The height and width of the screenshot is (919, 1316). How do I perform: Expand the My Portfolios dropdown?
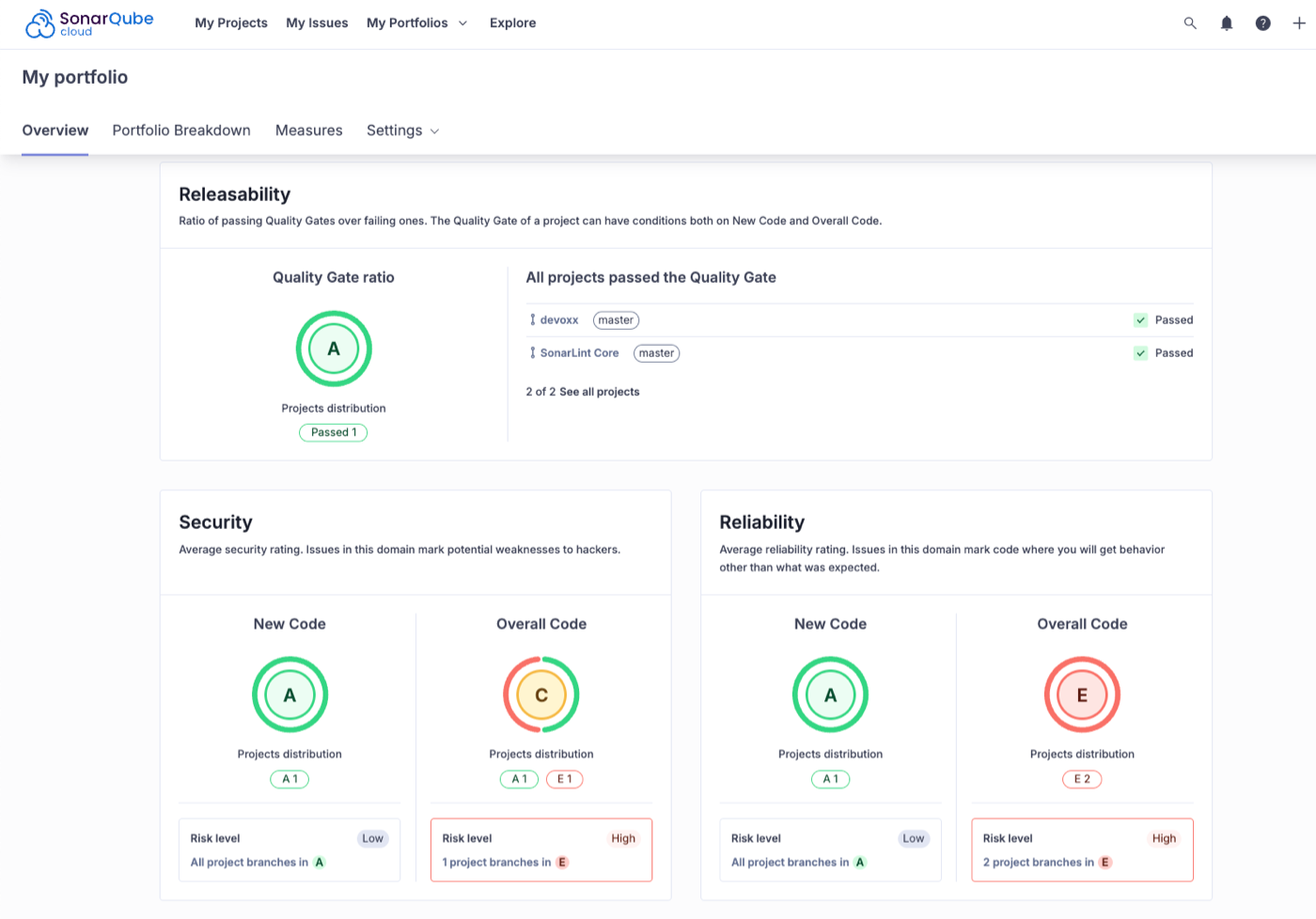(x=417, y=23)
